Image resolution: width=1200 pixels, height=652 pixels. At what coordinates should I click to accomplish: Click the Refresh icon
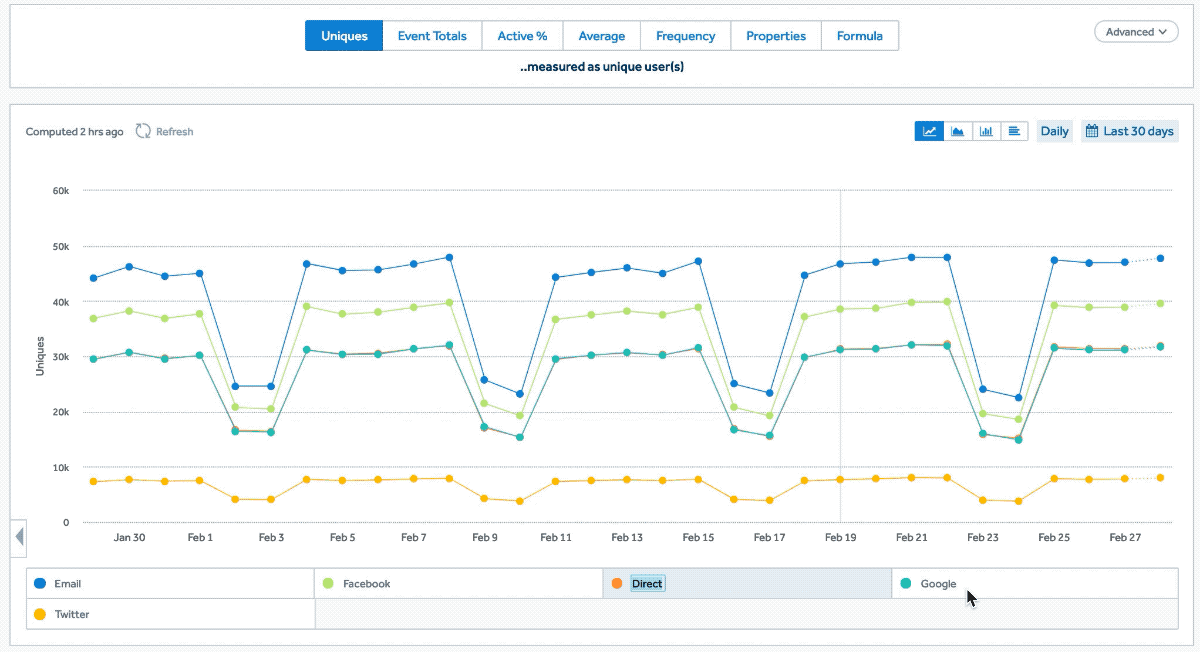click(143, 131)
